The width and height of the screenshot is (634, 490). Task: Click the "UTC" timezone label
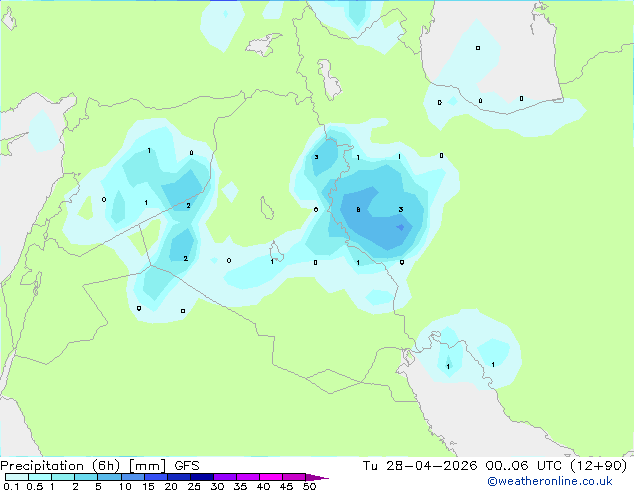tap(549, 466)
